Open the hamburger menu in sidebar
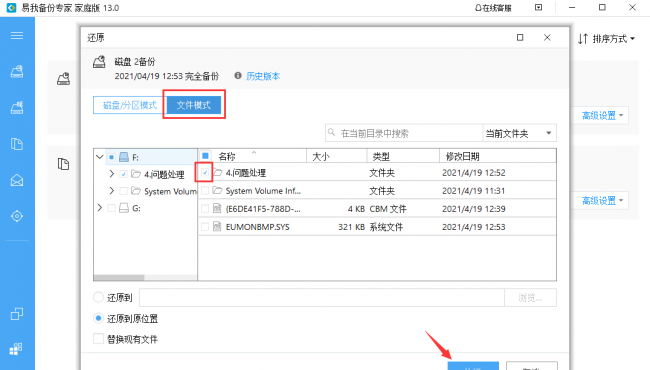The height and width of the screenshot is (370, 650). click(17, 36)
